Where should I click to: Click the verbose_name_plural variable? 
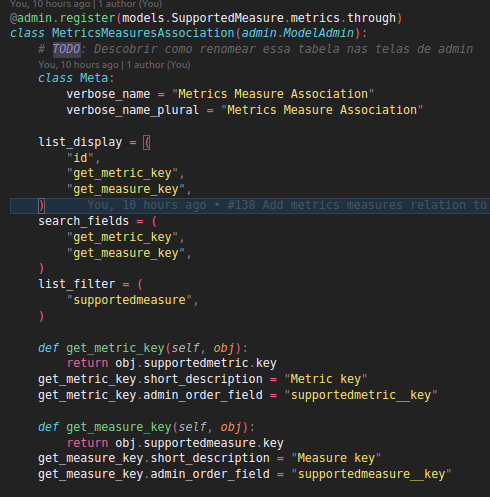(133, 110)
